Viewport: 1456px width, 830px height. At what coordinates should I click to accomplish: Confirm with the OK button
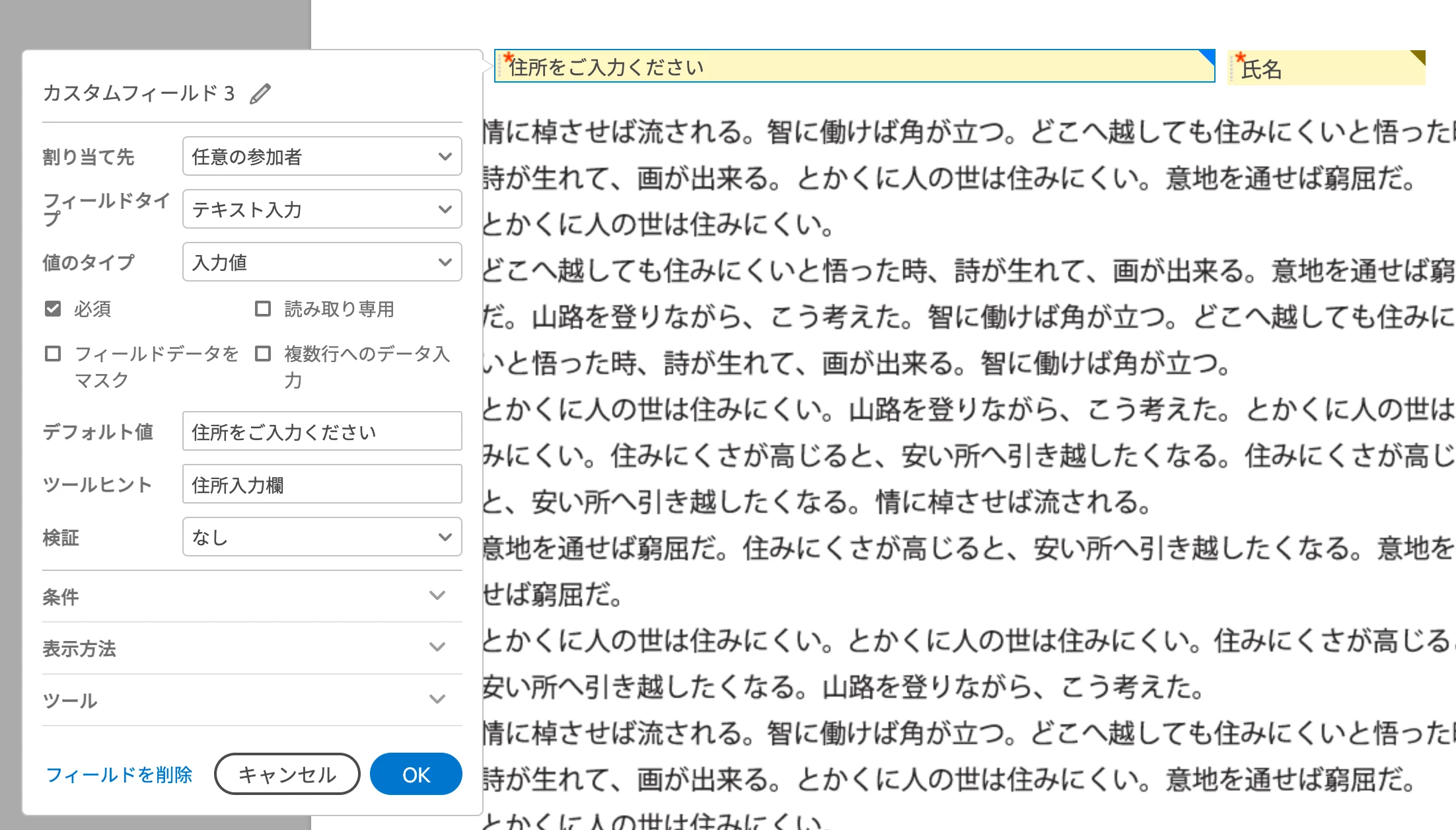tap(416, 774)
